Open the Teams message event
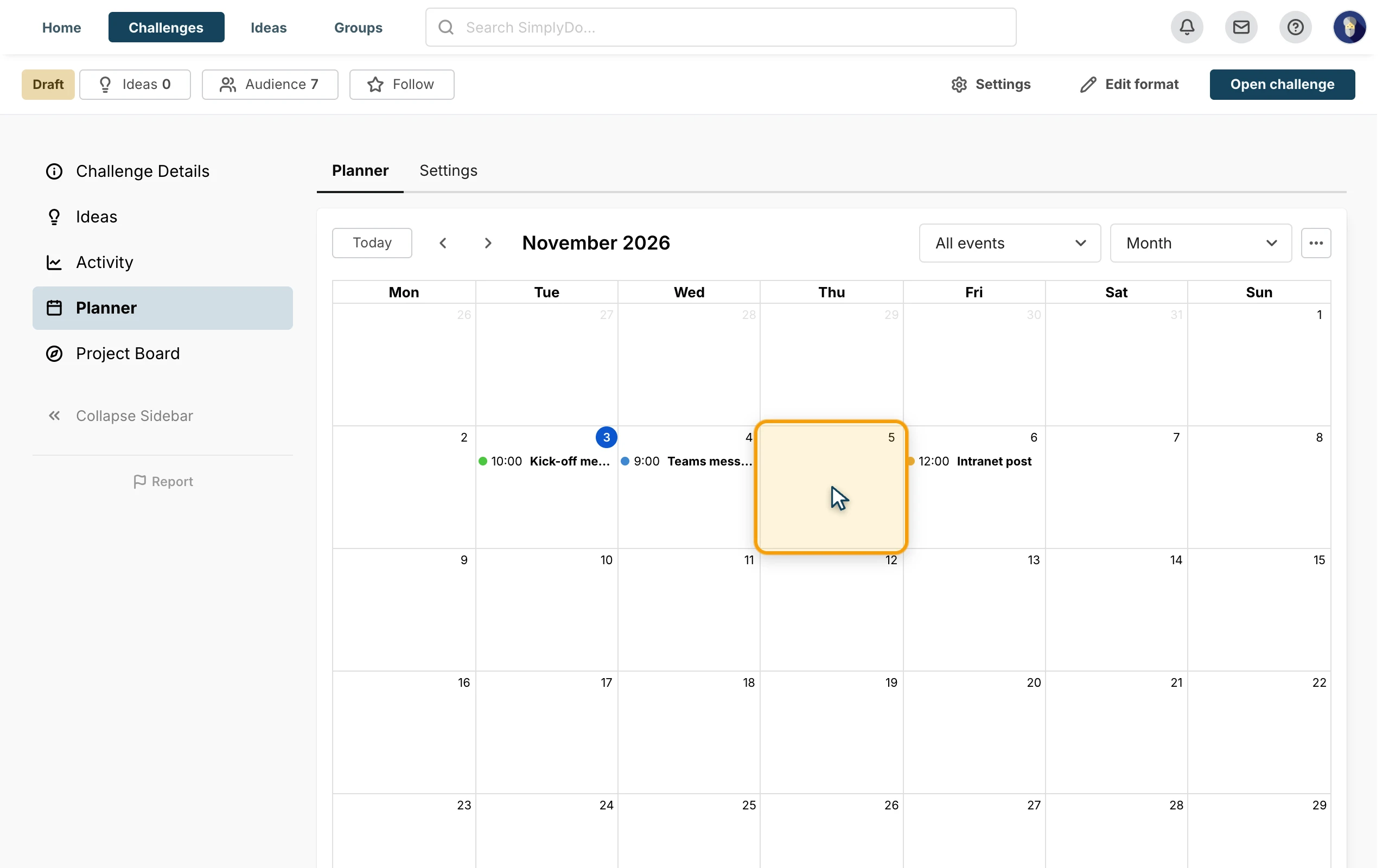The image size is (1389, 868). click(687, 461)
